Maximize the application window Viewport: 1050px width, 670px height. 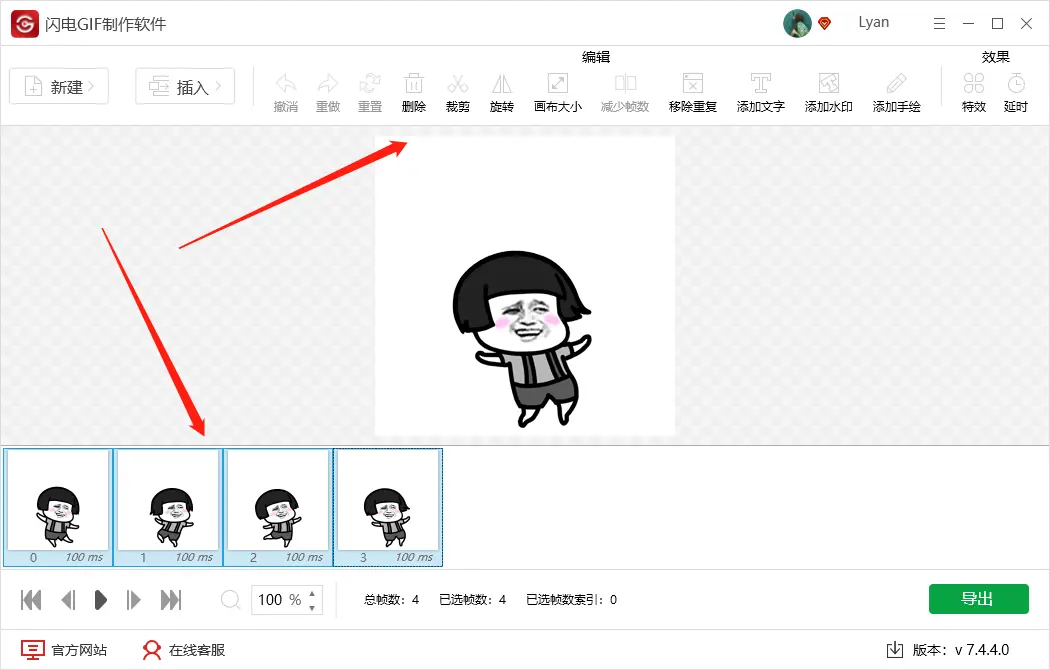click(997, 24)
